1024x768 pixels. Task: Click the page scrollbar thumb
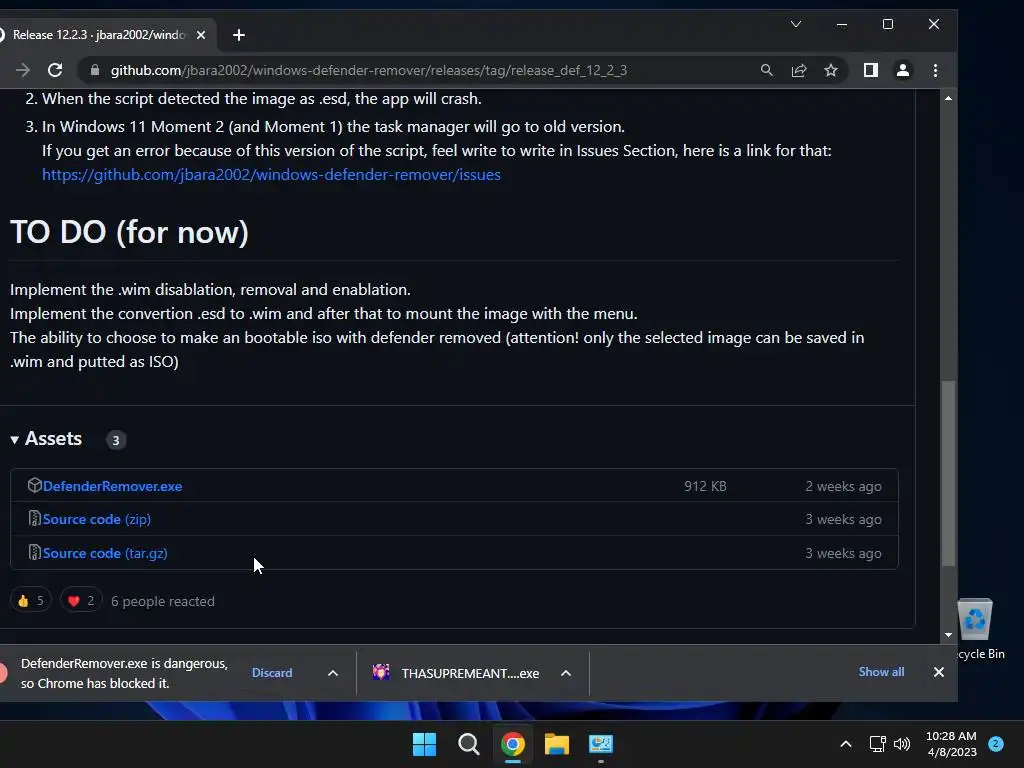tap(948, 473)
